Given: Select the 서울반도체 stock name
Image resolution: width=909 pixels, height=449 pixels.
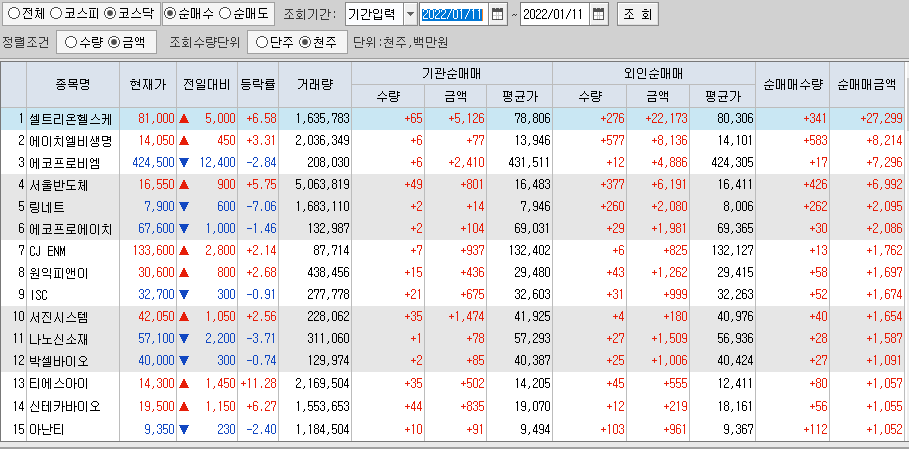Looking at the screenshot, I should click(58, 185).
